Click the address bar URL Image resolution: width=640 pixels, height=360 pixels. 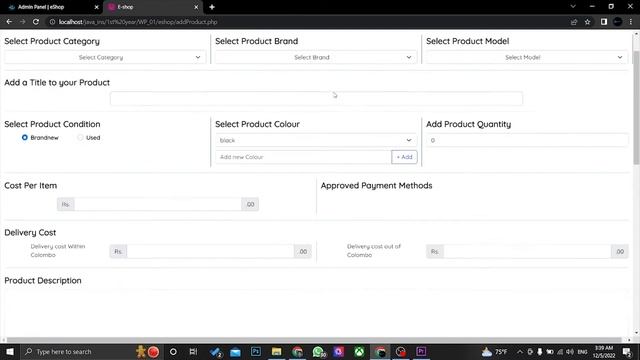point(138,22)
